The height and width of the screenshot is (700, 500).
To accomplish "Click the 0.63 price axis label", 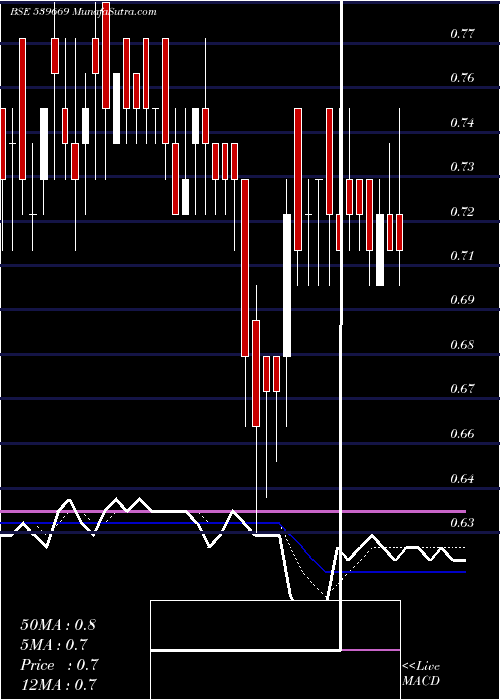I will (x=462, y=522).
